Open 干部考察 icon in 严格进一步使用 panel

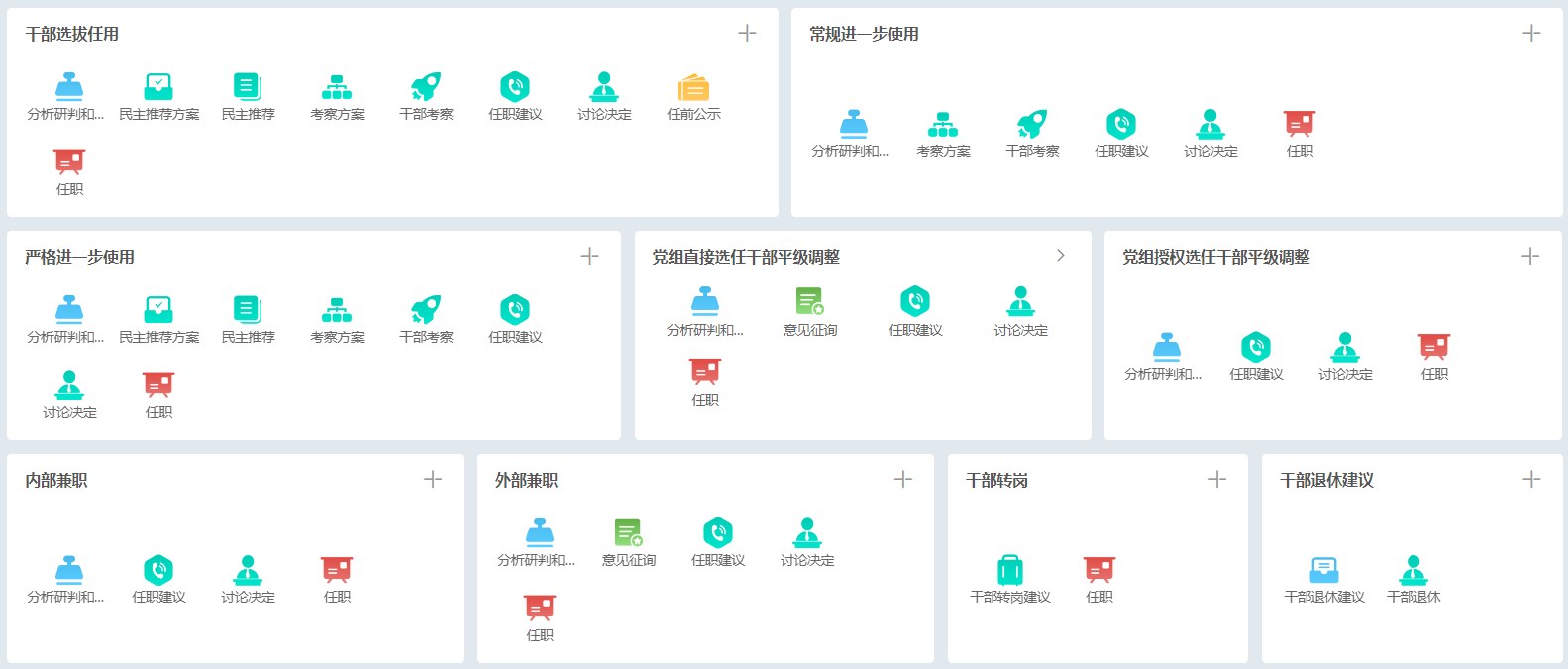(426, 310)
